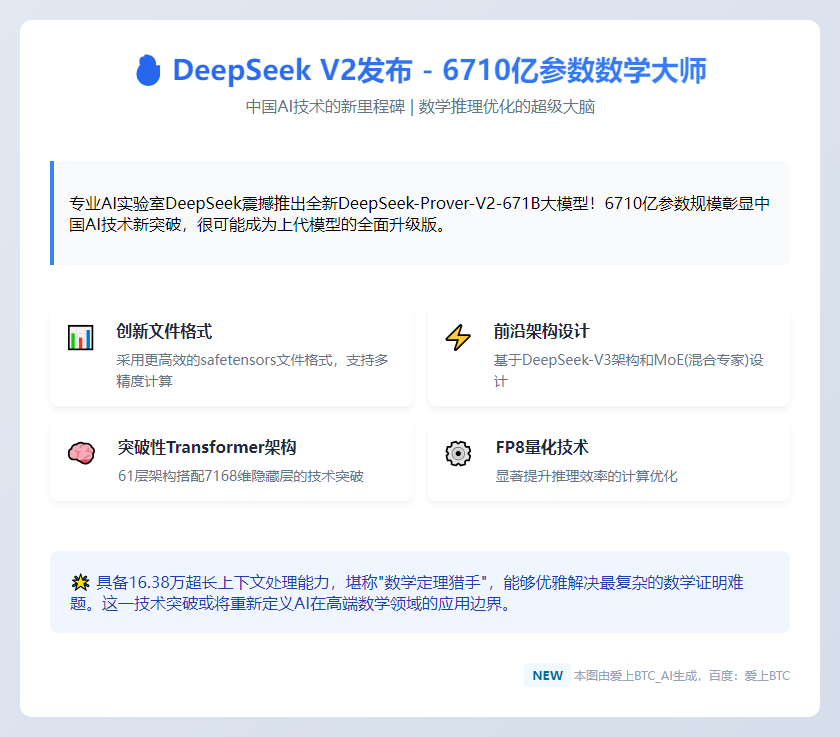Click the text 61层架构搭配7168维隐藏层的技术突破

pyautogui.click(x=241, y=476)
